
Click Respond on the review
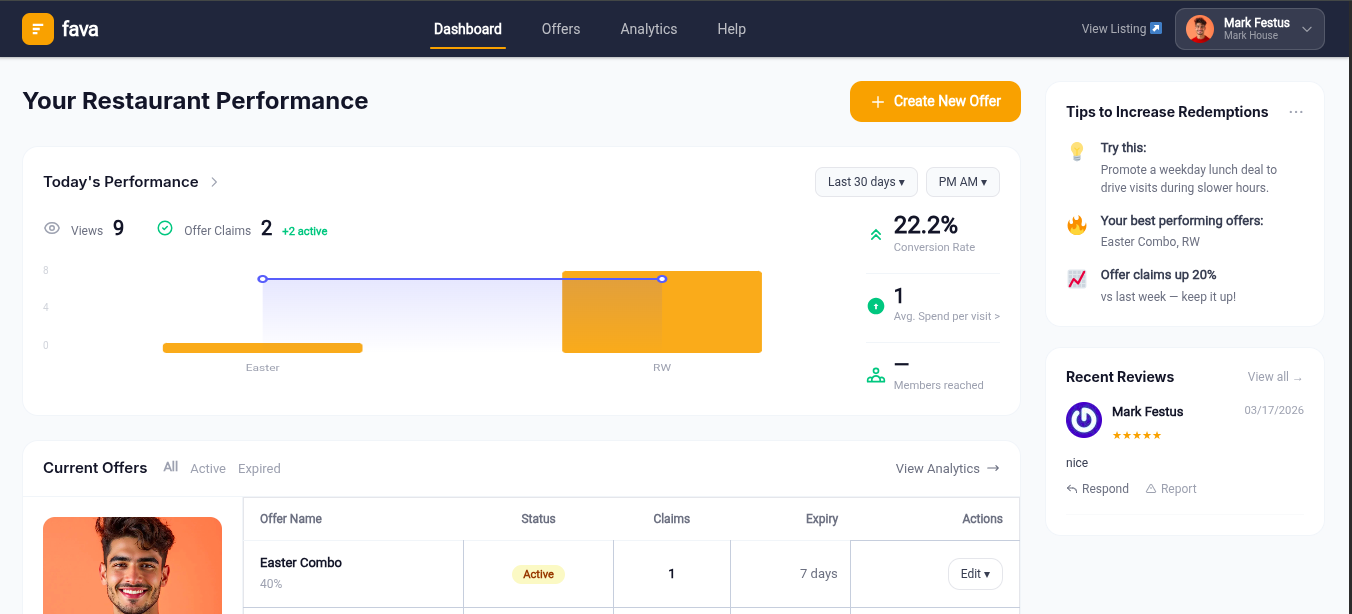tap(1097, 489)
